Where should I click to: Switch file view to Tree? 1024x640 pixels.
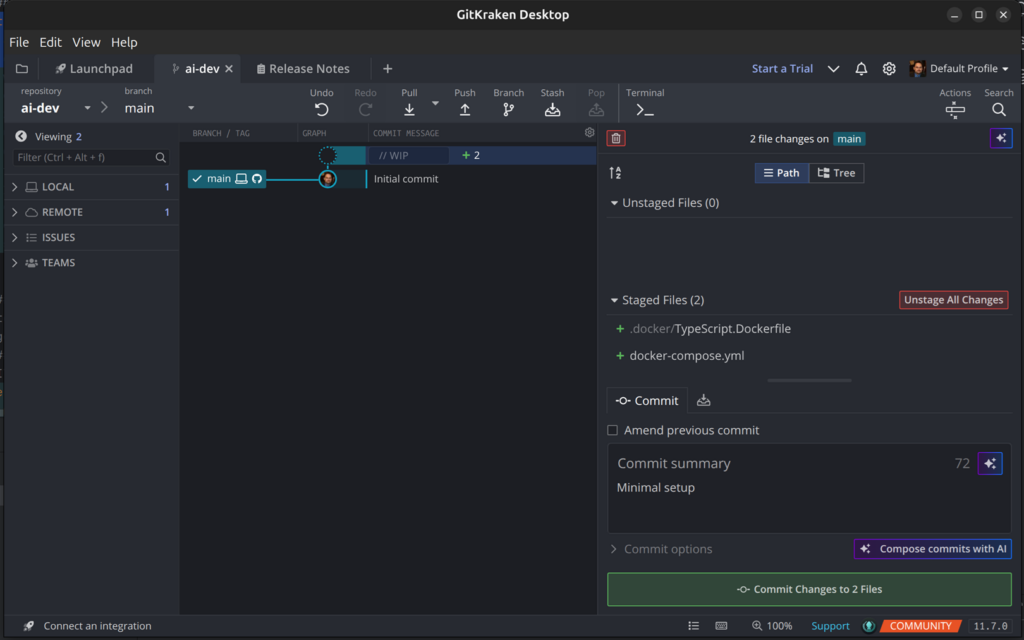pyautogui.click(x=836, y=173)
